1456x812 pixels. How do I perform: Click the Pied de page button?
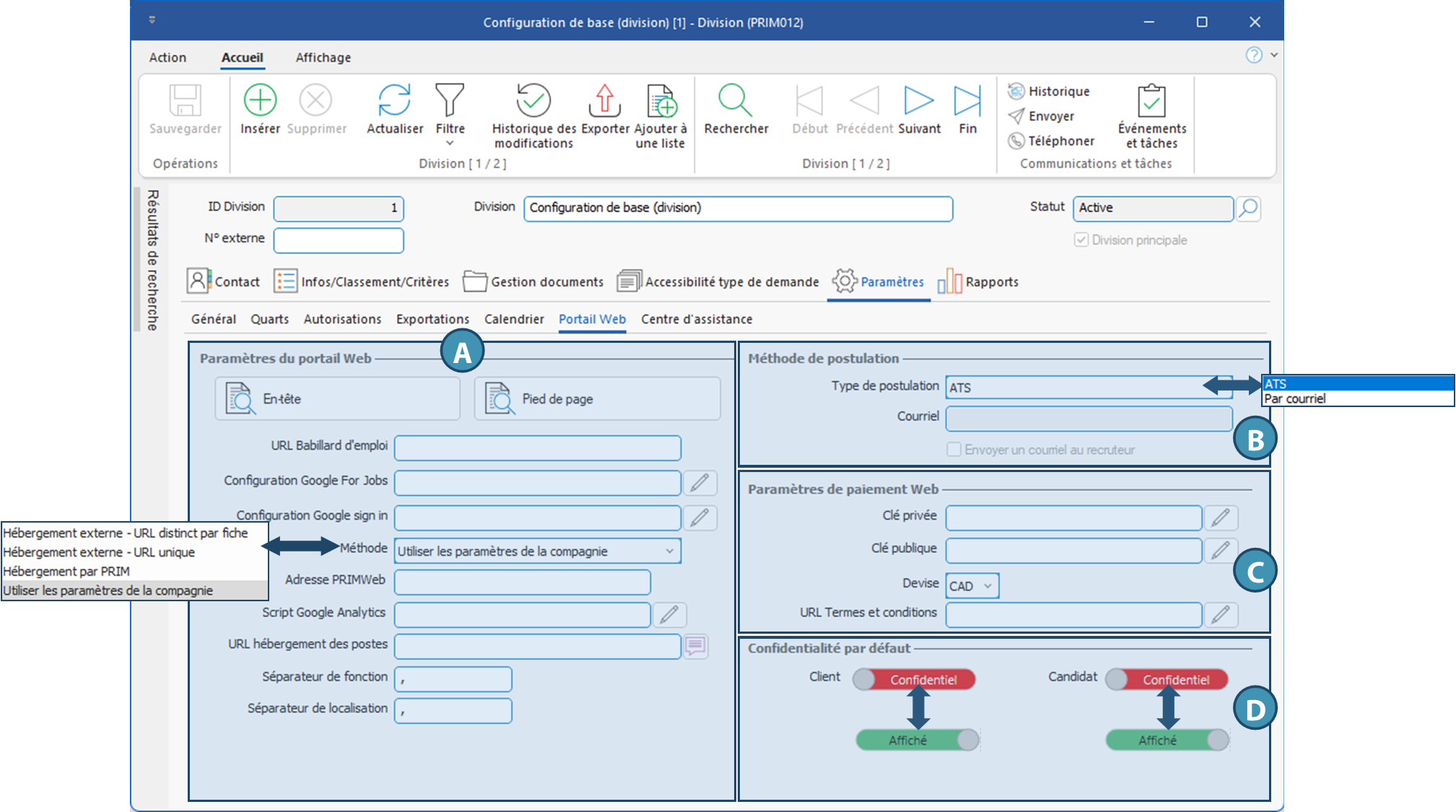coord(597,398)
